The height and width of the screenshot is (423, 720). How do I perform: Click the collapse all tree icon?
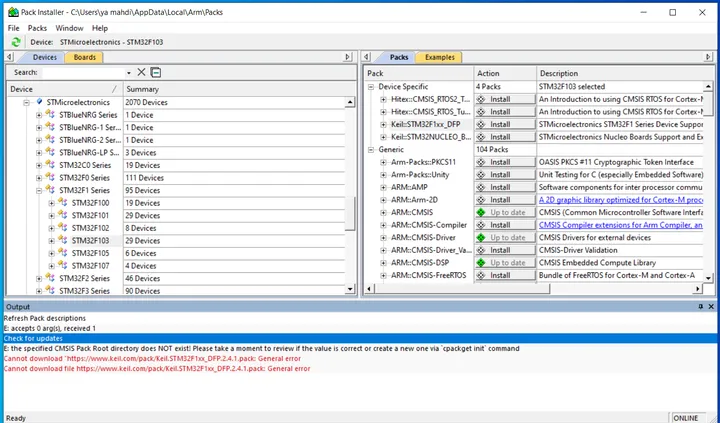click(156, 72)
